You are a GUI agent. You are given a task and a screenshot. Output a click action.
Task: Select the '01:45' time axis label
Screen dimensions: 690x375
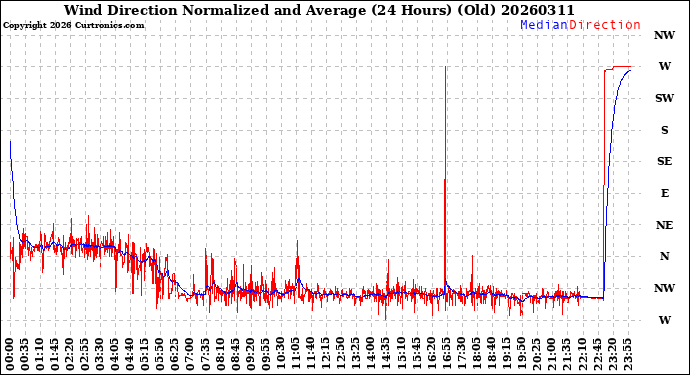[55, 354]
